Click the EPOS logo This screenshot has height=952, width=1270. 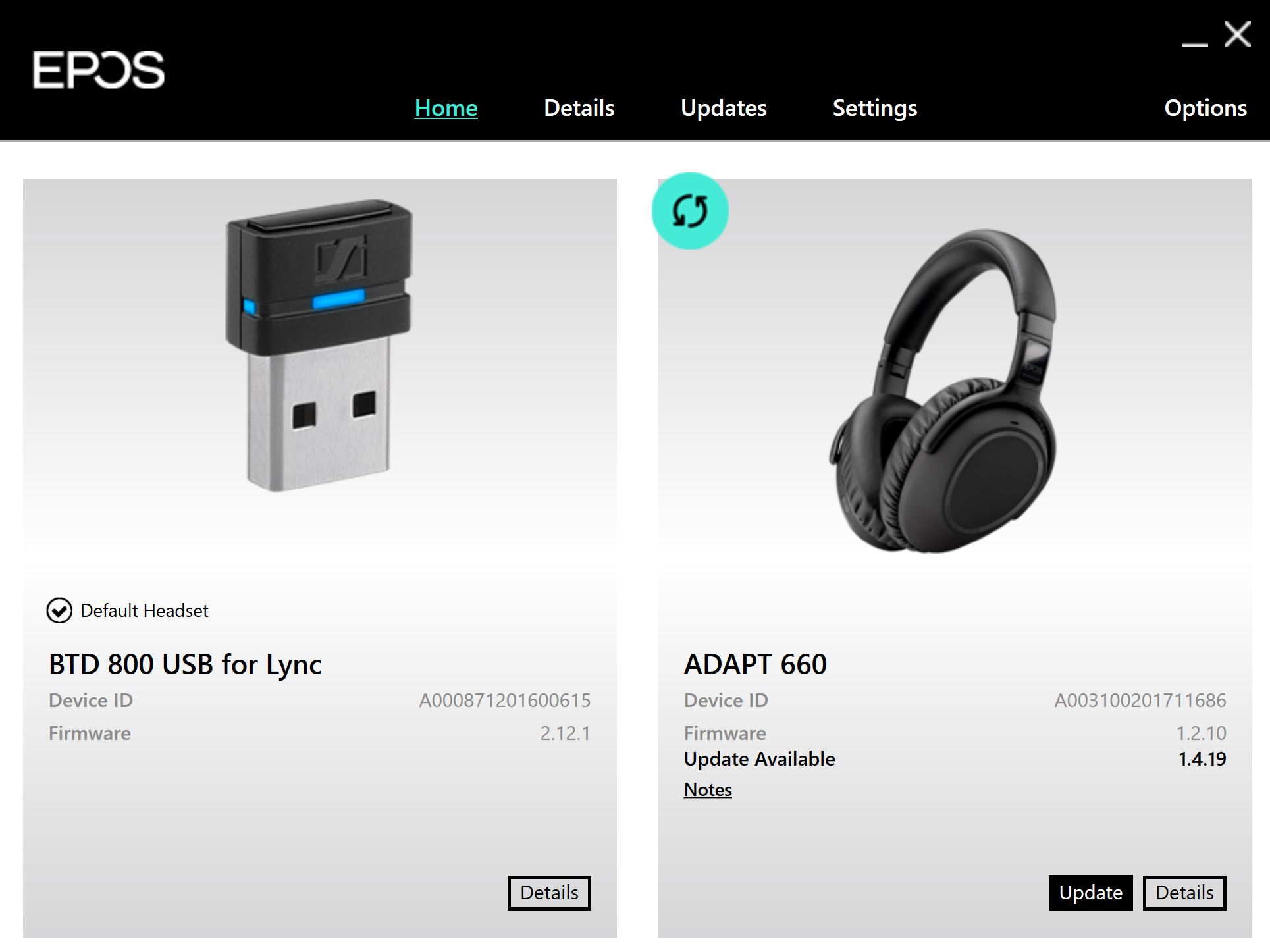click(x=99, y=70)
